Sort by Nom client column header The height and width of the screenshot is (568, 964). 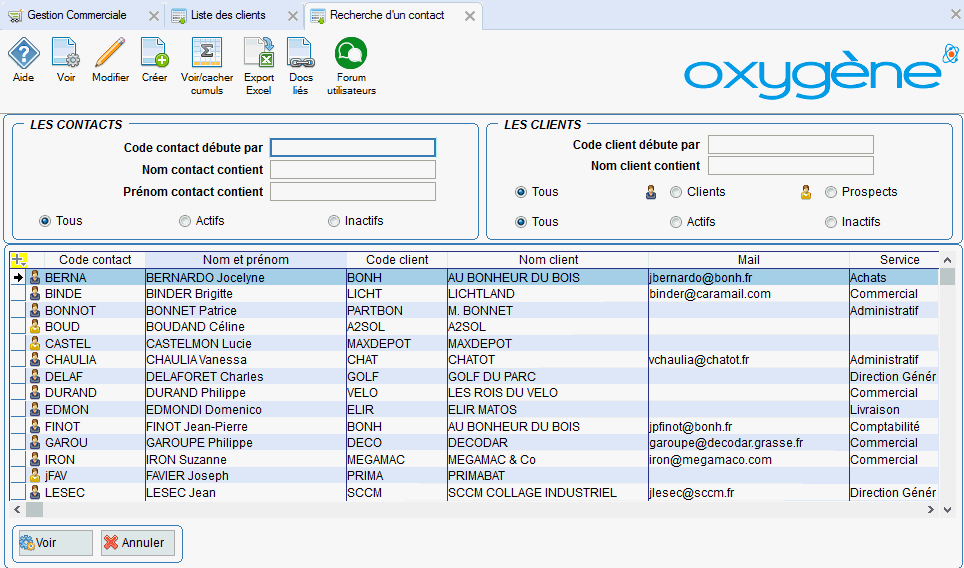click(548, 260)
